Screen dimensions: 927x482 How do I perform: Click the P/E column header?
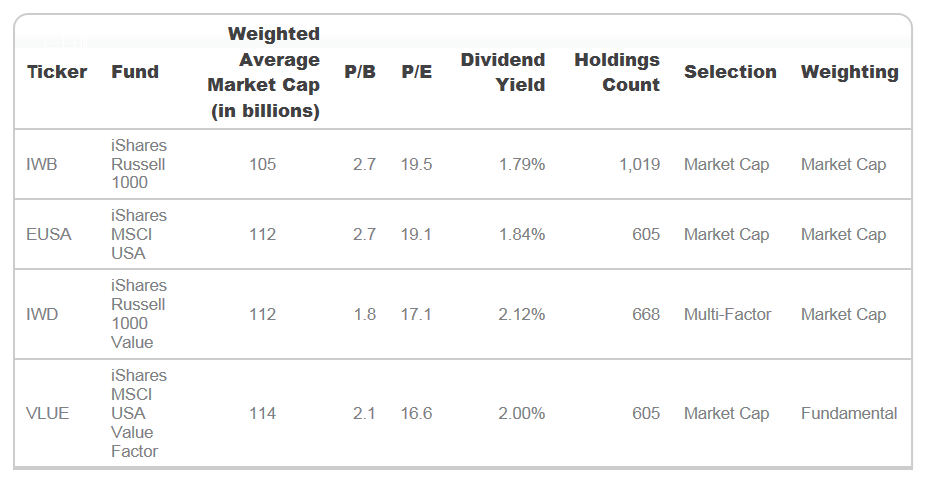pyautogui.click(x=416, y=72)
